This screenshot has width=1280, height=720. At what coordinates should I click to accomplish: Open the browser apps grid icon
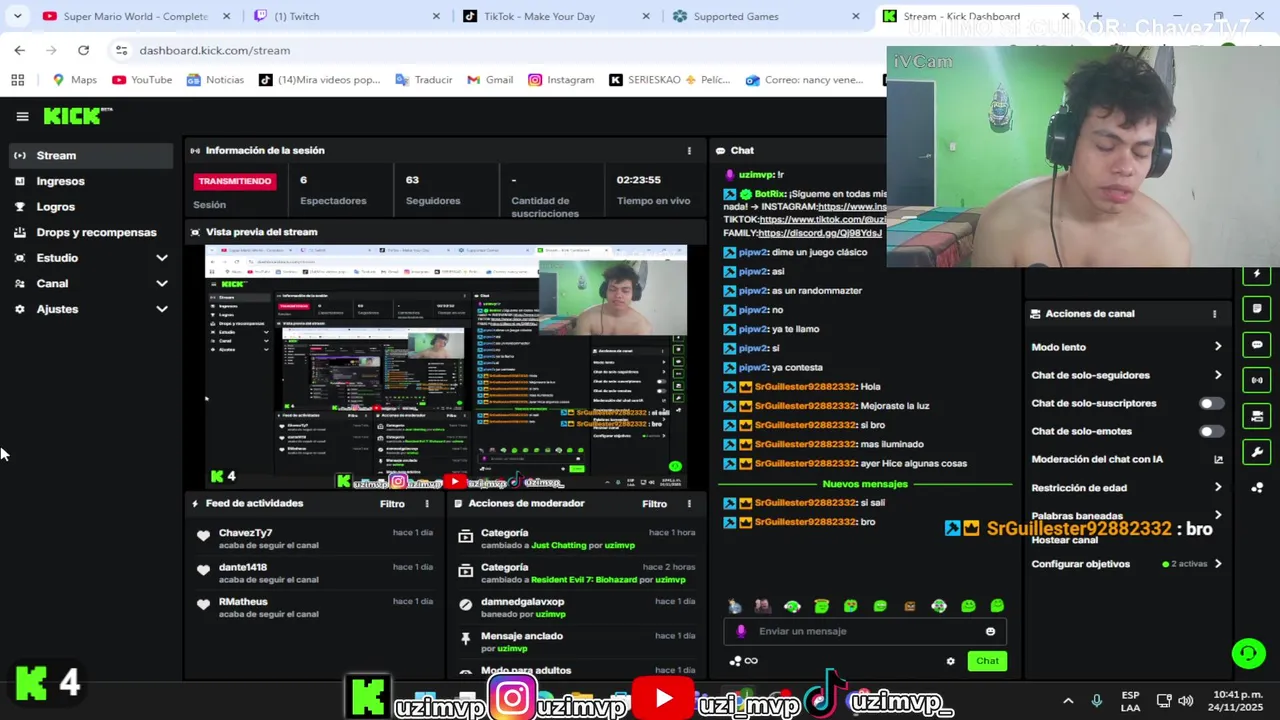tap(17, 80)
